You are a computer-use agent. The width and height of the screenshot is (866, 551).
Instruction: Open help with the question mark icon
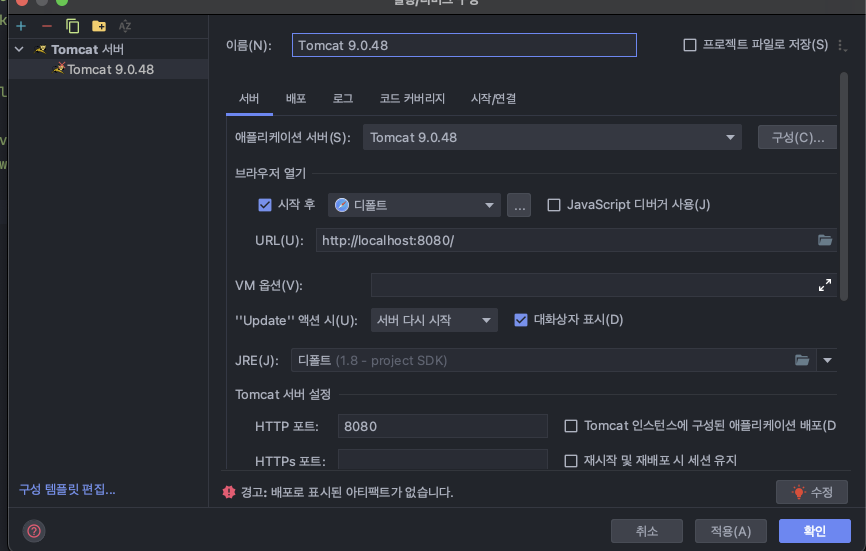pos(34,531)
